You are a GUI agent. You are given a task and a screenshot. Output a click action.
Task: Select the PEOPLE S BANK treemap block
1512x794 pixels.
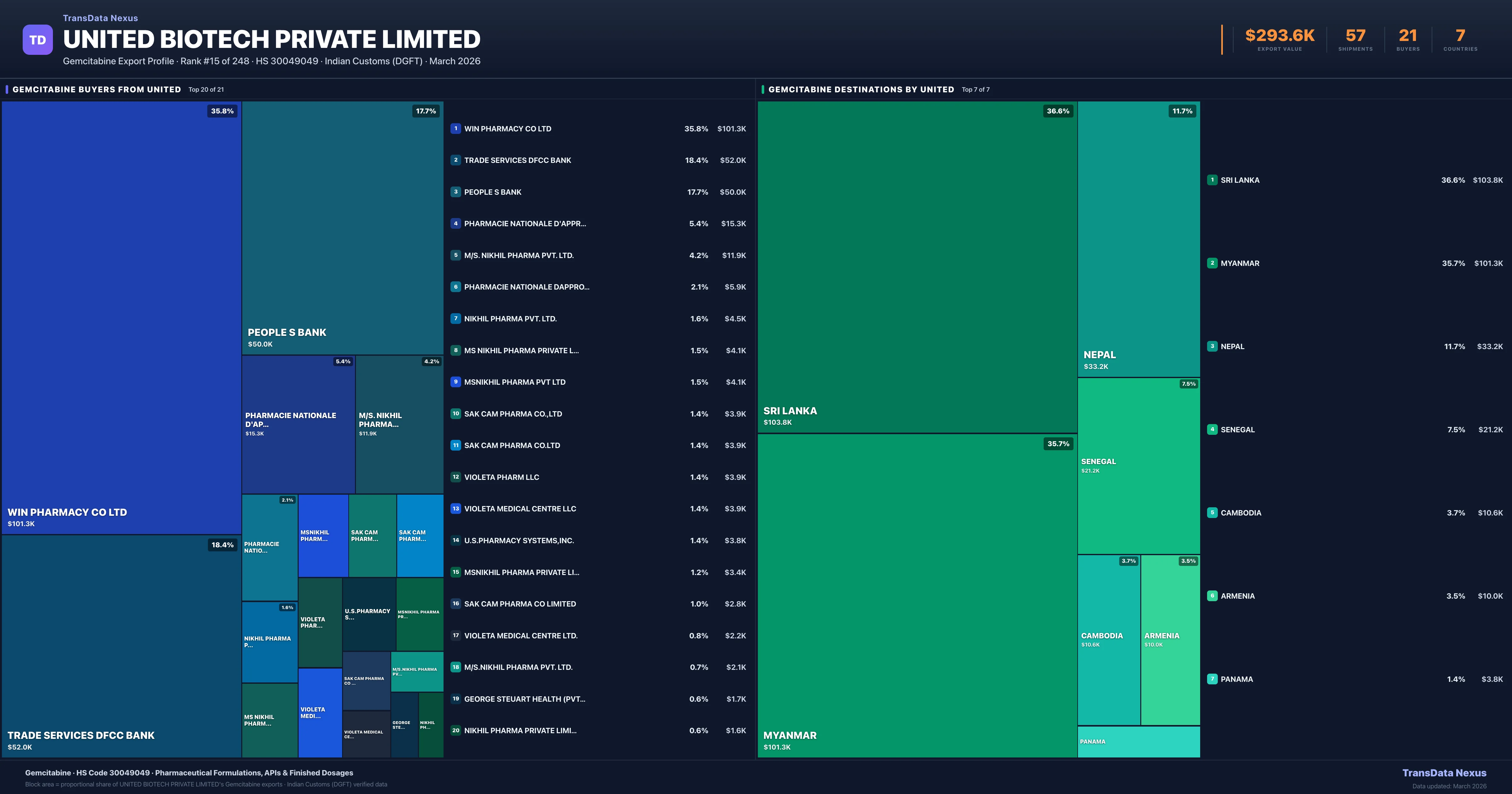[342, 228]
